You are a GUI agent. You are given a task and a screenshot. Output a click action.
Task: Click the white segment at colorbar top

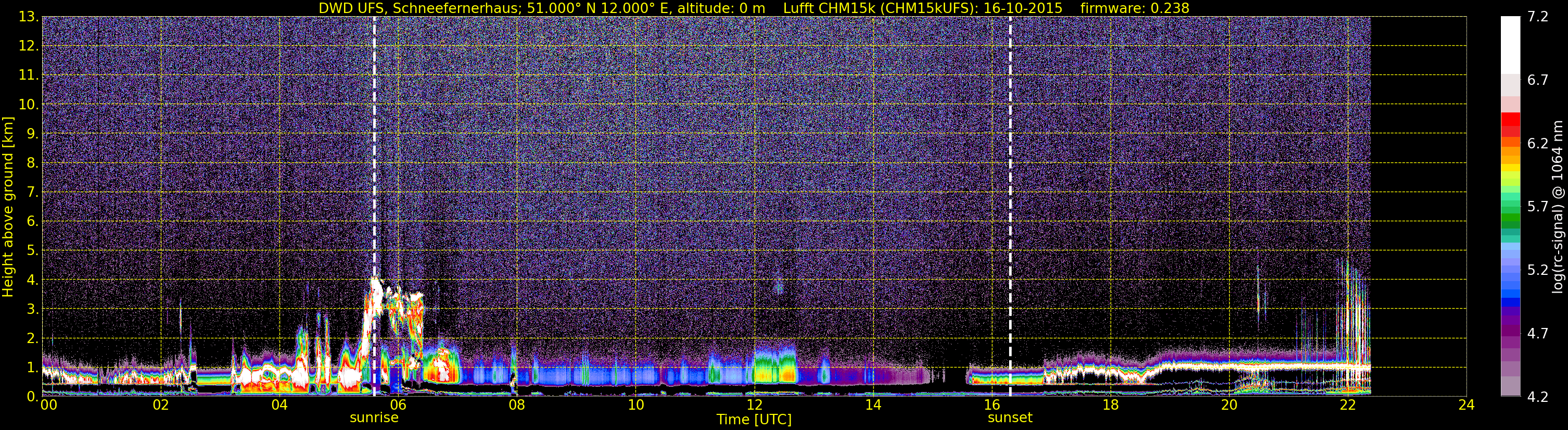(1510, 46)
